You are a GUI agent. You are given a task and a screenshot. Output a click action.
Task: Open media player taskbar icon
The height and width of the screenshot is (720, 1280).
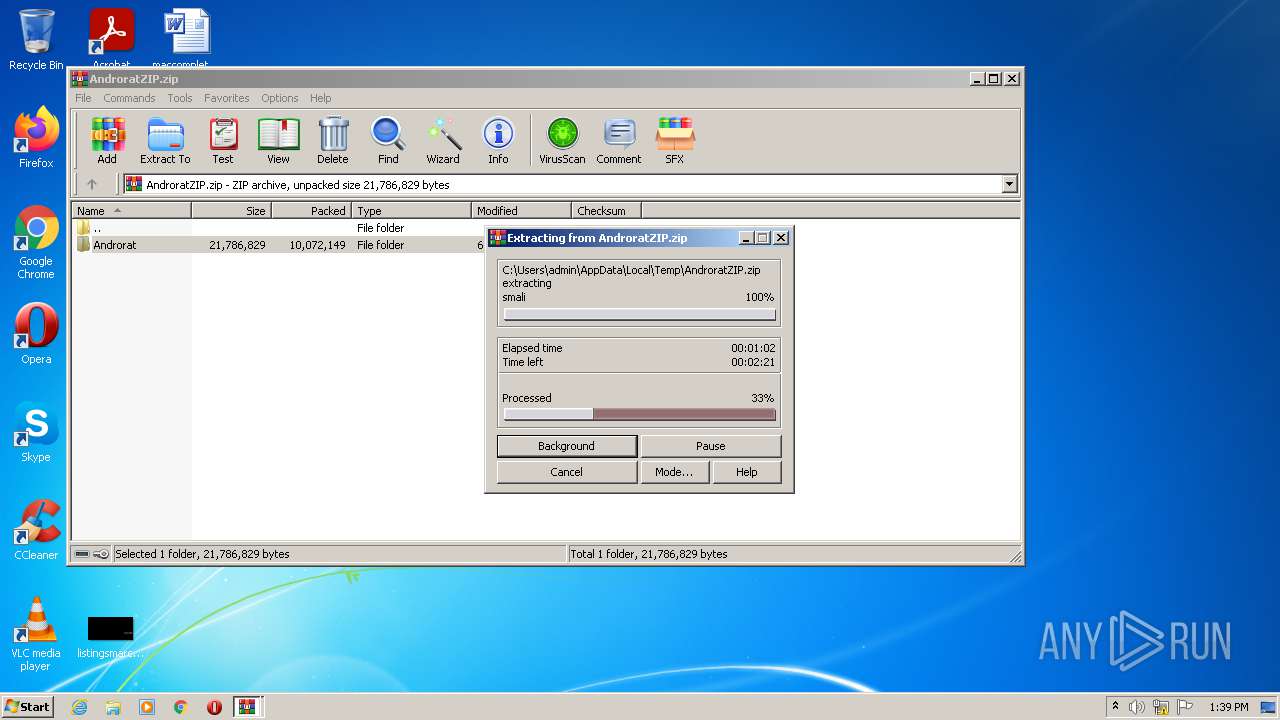click(x=147, y=707)
